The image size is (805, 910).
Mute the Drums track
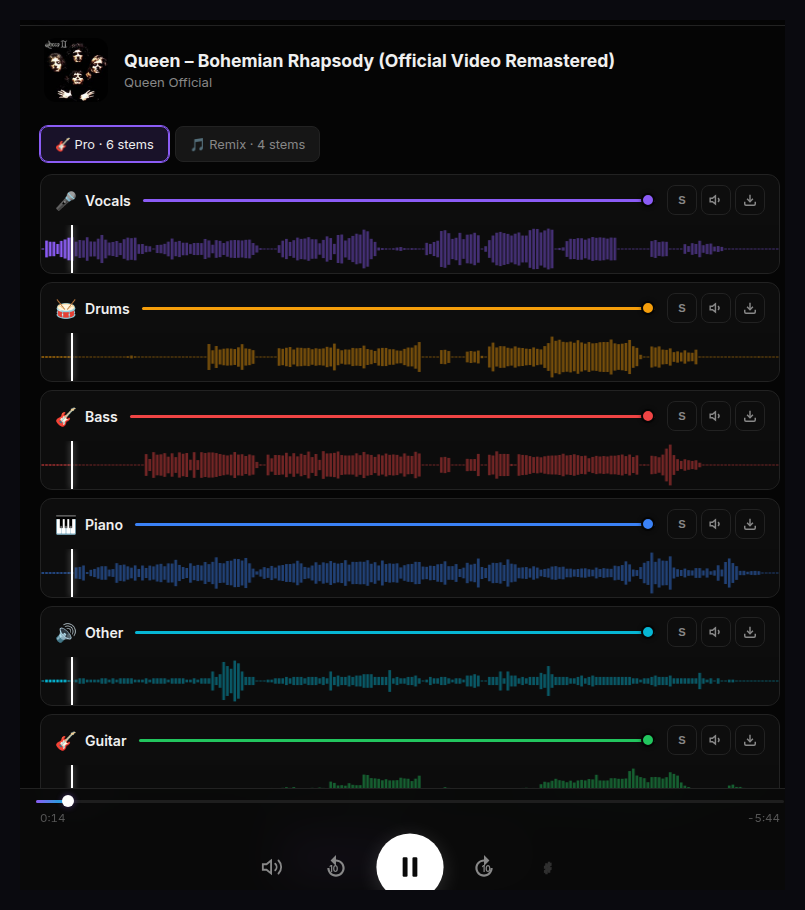[716, 308]
